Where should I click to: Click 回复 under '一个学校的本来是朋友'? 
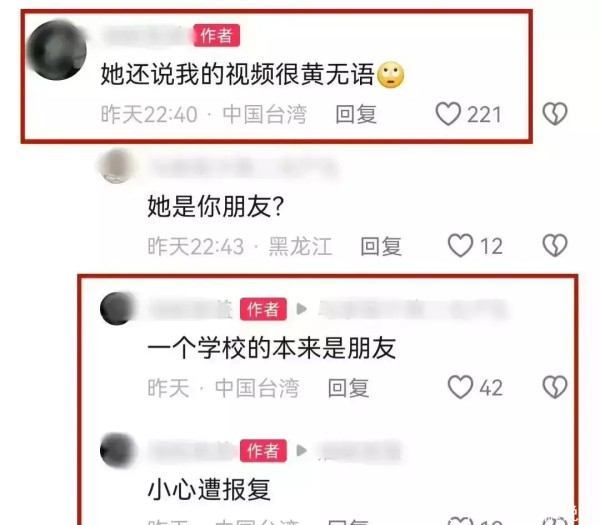click(x=348, y=388)
